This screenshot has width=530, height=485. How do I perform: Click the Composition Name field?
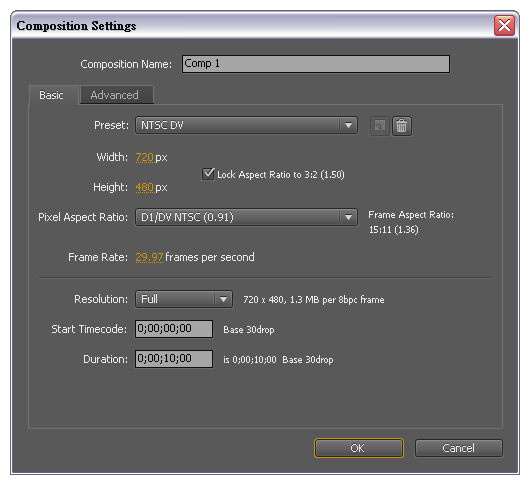tap(316, 64)
